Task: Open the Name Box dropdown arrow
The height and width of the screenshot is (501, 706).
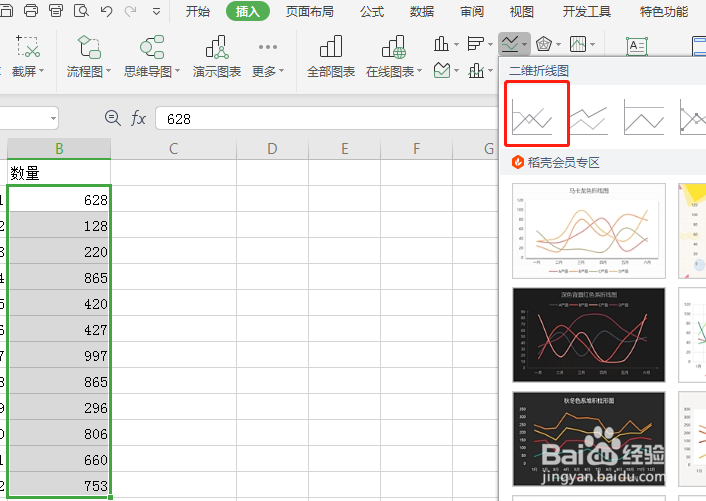Action: [x=53, y=119]
